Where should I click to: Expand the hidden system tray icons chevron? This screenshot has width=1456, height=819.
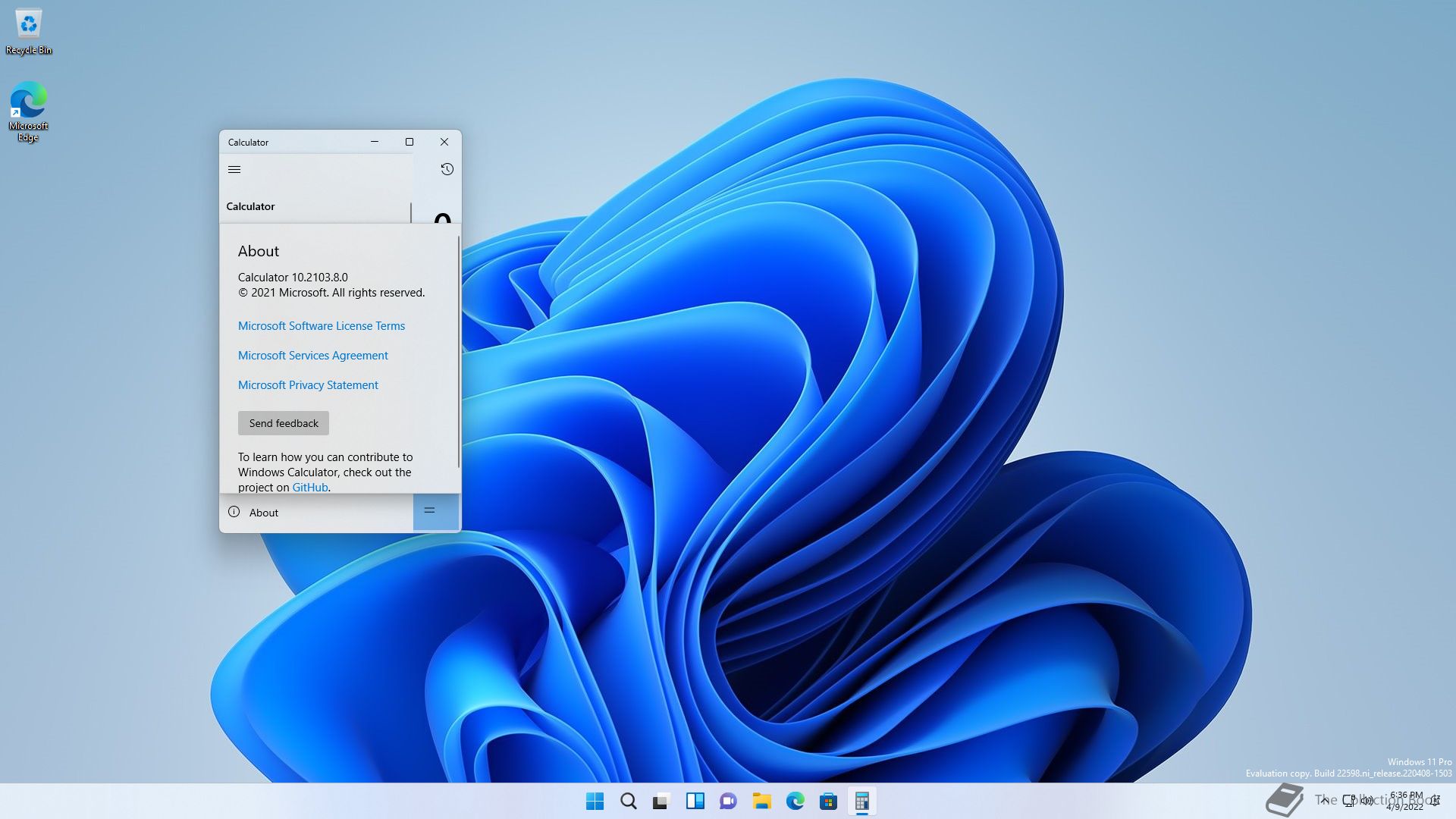click(x=1324, y=800)
